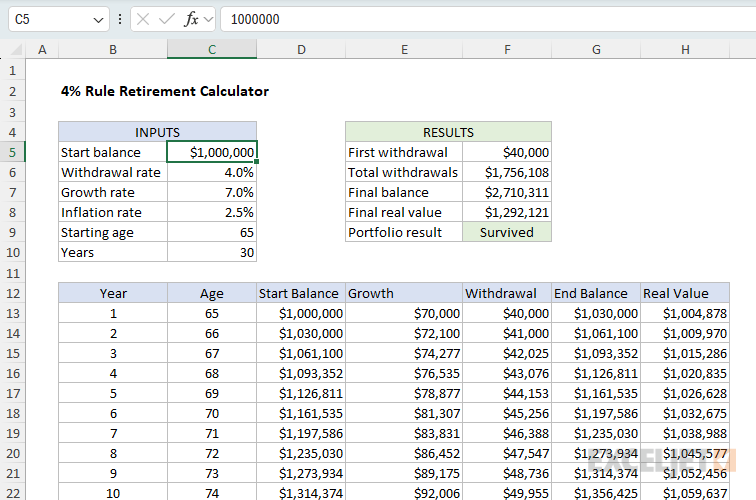
Task: Select growth cell $83,831 in year 7
Action: 404,433
